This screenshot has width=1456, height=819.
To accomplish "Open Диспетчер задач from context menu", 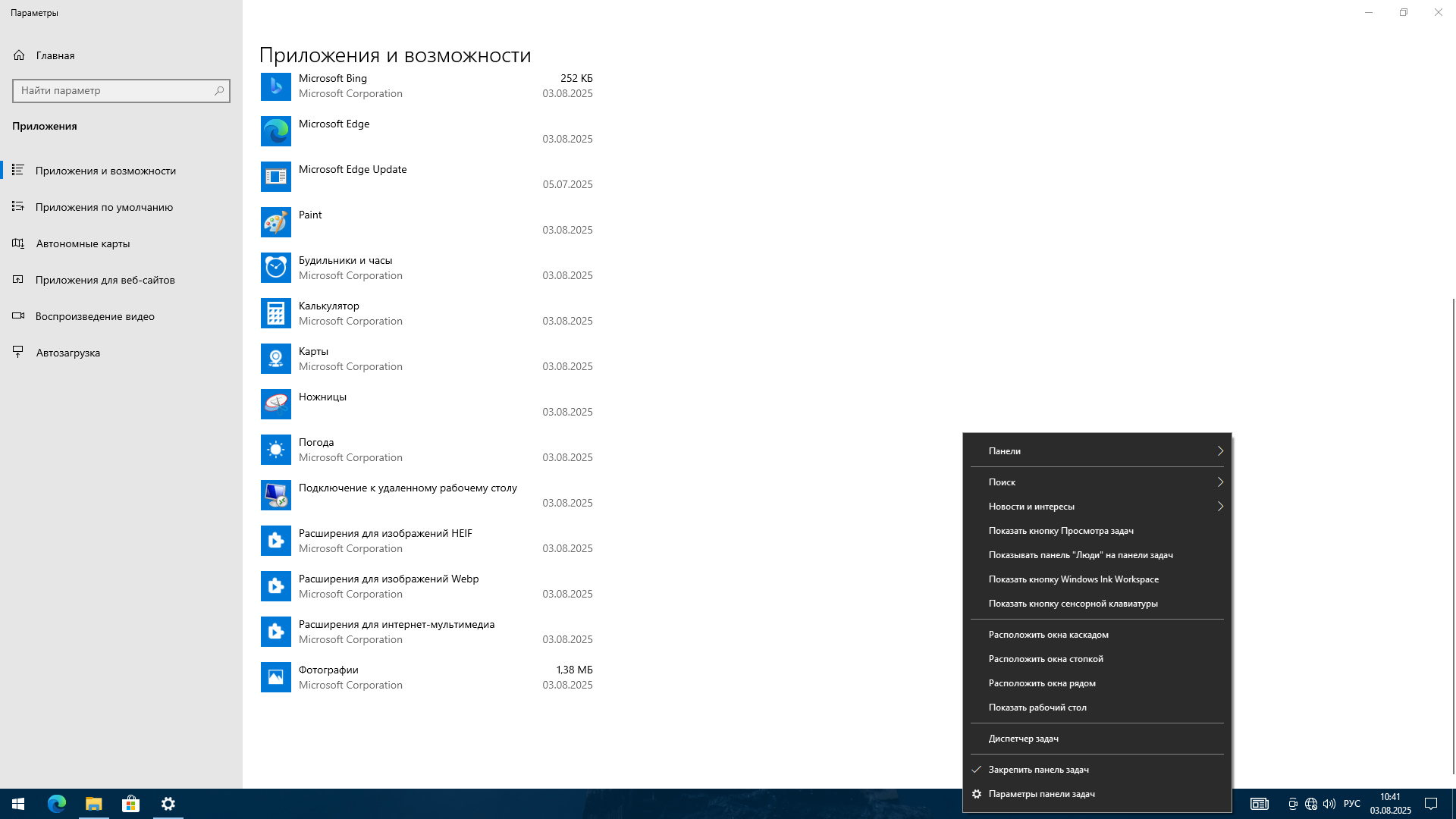I will [x=1097, y=739].
